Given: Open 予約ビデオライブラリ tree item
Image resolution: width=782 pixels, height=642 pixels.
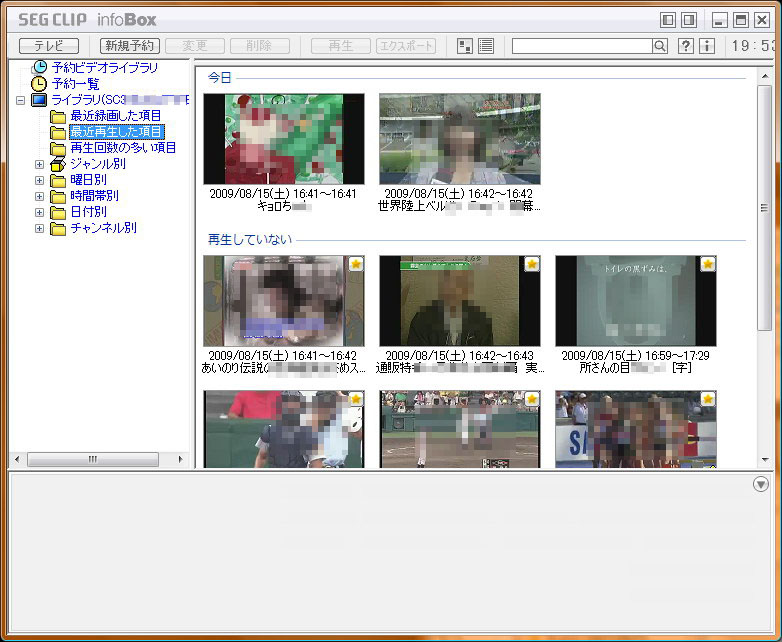Looking at the screenshot, I should coord(105,67).
